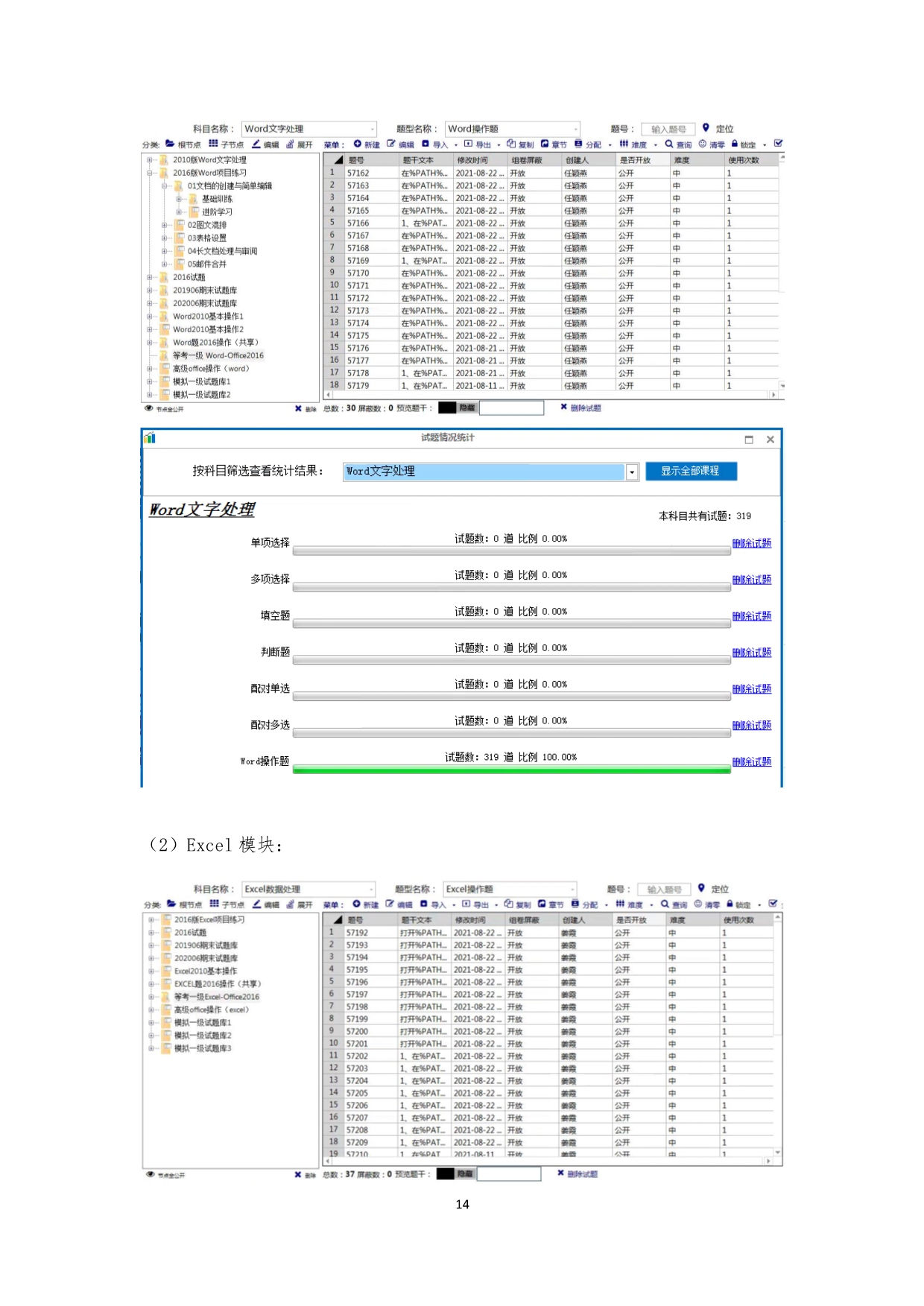Click the 展开 icon above the Excel category tree
The height and width of the screenshot is (1306, 924).
[x=291, y=904]
